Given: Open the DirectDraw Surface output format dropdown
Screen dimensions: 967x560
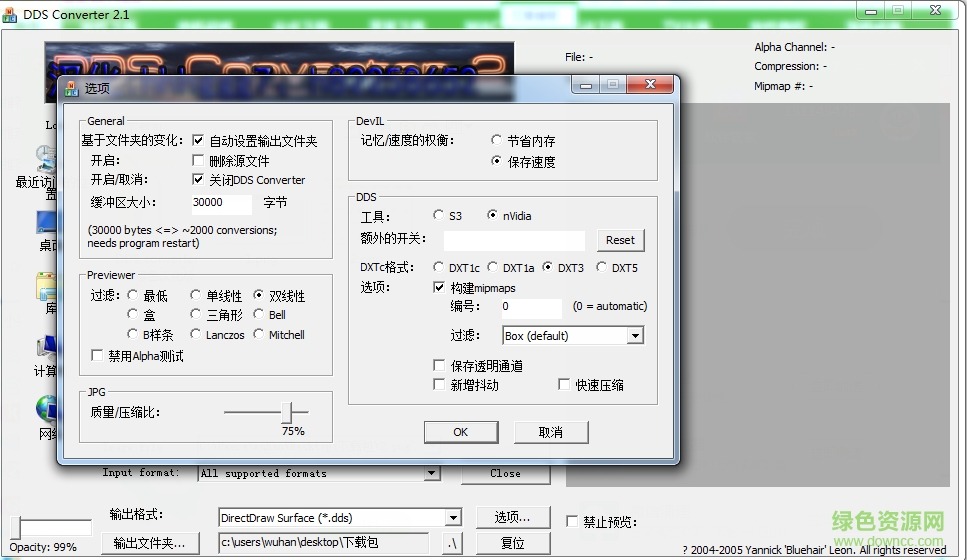Looking at the screenshot, I should click(453, 518).
